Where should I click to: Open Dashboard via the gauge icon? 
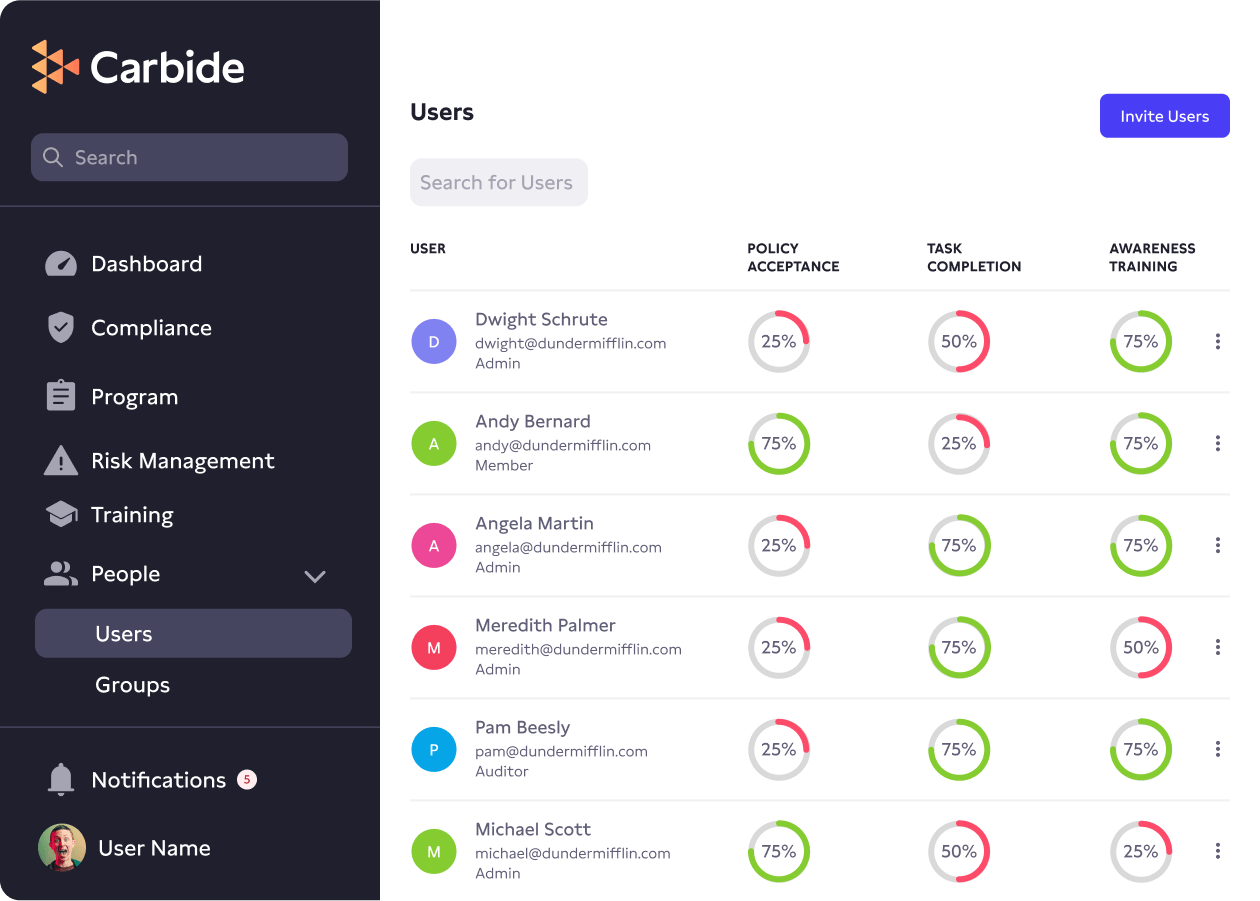point(61,264)
